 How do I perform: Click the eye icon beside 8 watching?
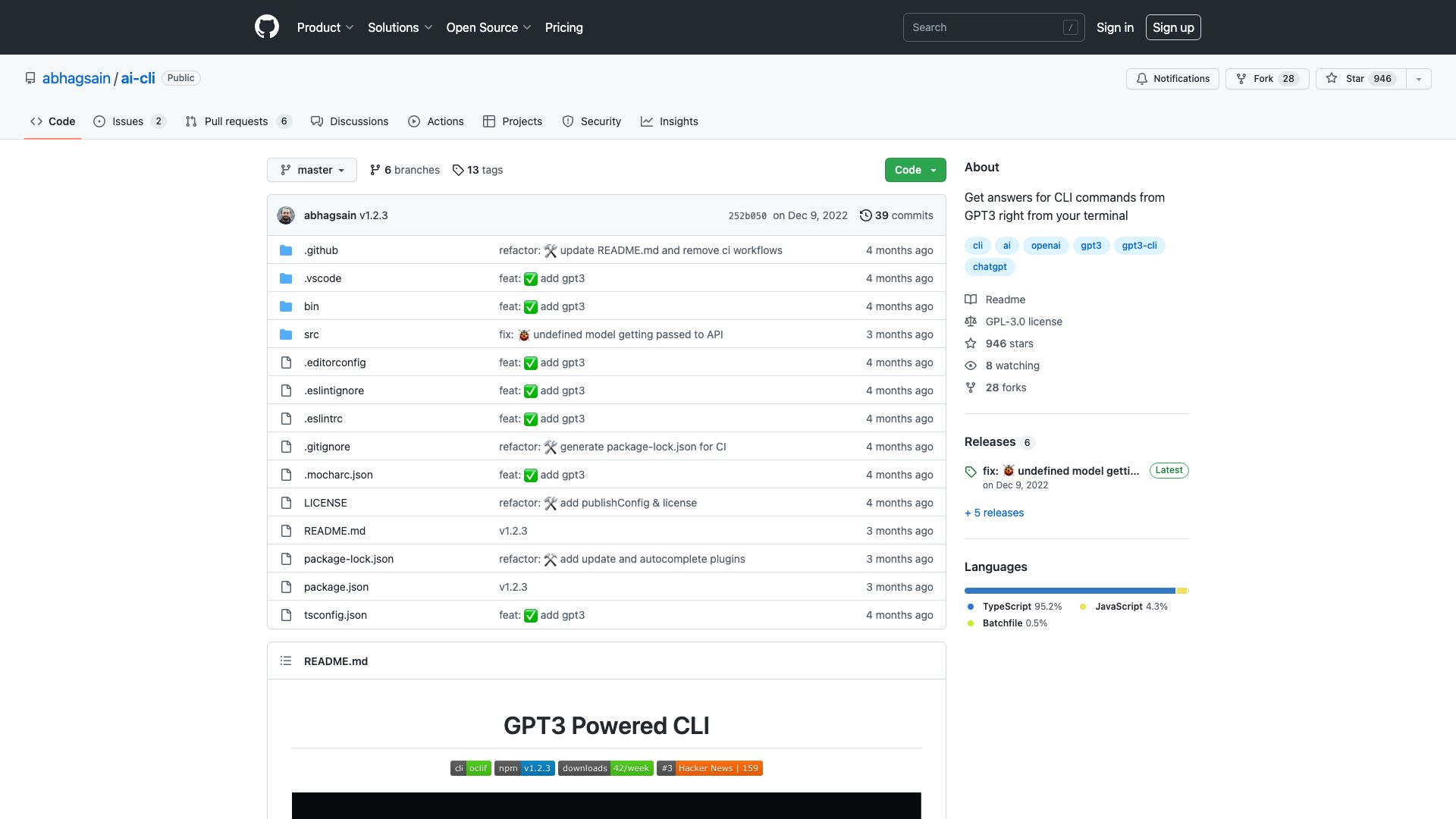[x=971, y=366]
